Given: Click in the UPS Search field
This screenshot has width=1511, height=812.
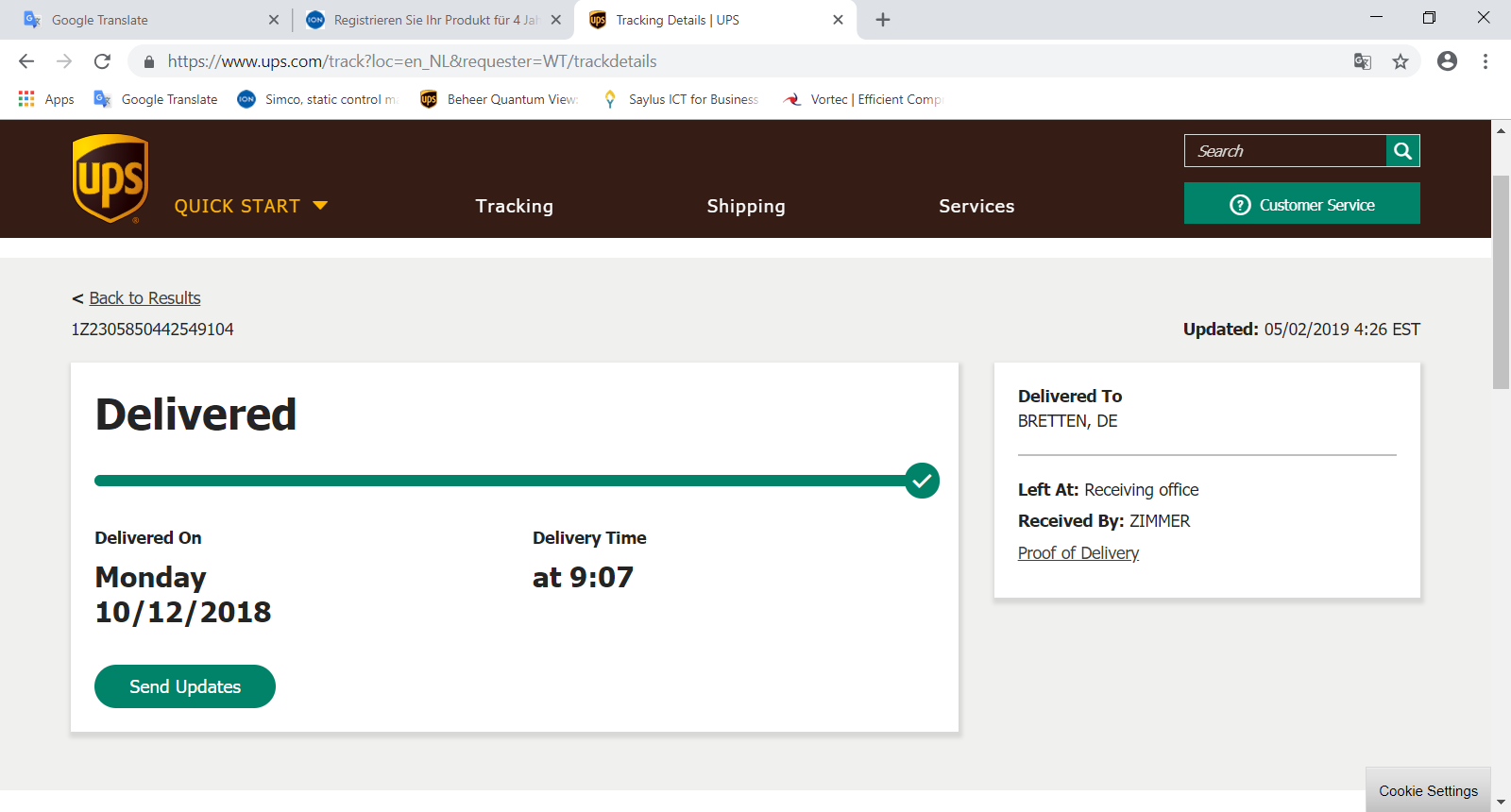Looking at the screenshot, I should 1285,151.
